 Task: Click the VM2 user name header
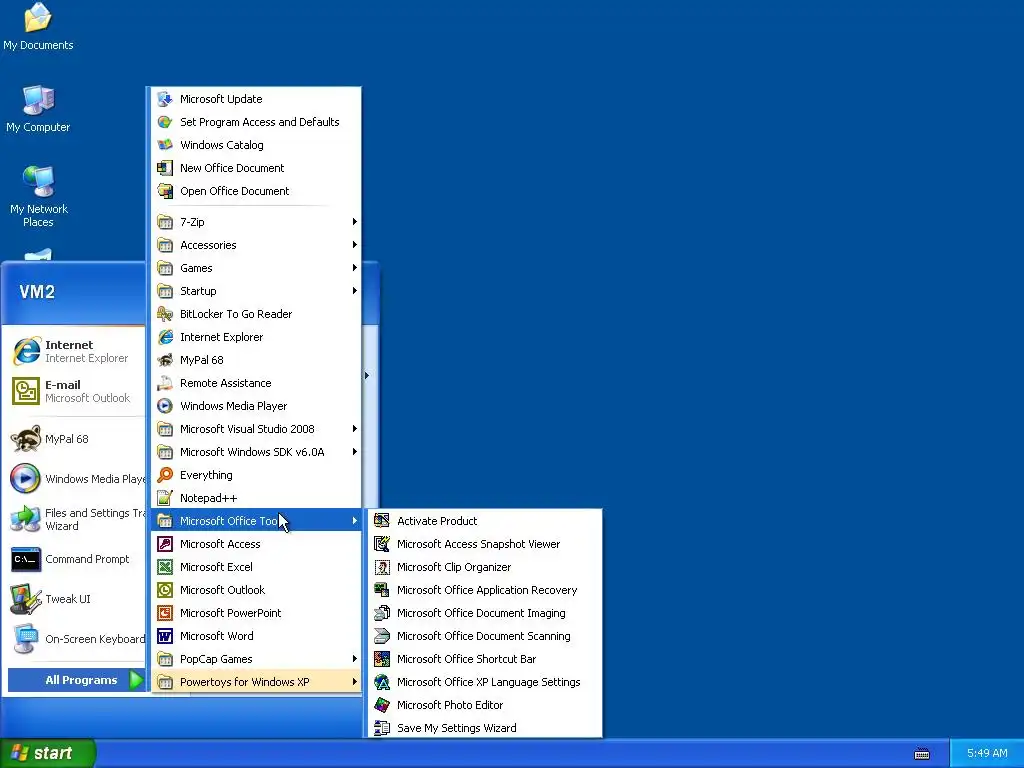point(37,292)
